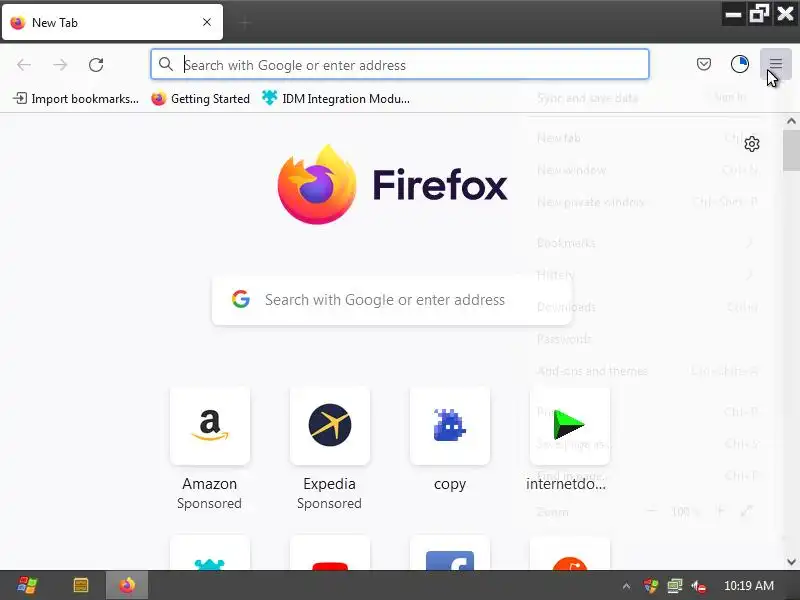800x600 pixels.
Task: Expand the Bookmarks submenu
Action: click(x=647, y=243)
